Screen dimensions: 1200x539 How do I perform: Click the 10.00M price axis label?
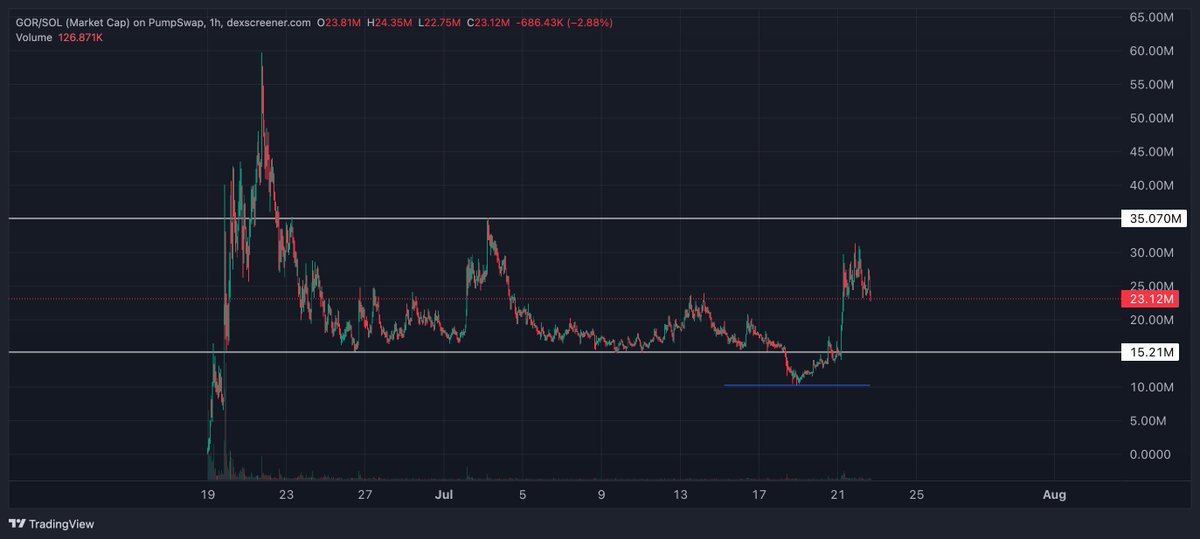[1152, 387]
